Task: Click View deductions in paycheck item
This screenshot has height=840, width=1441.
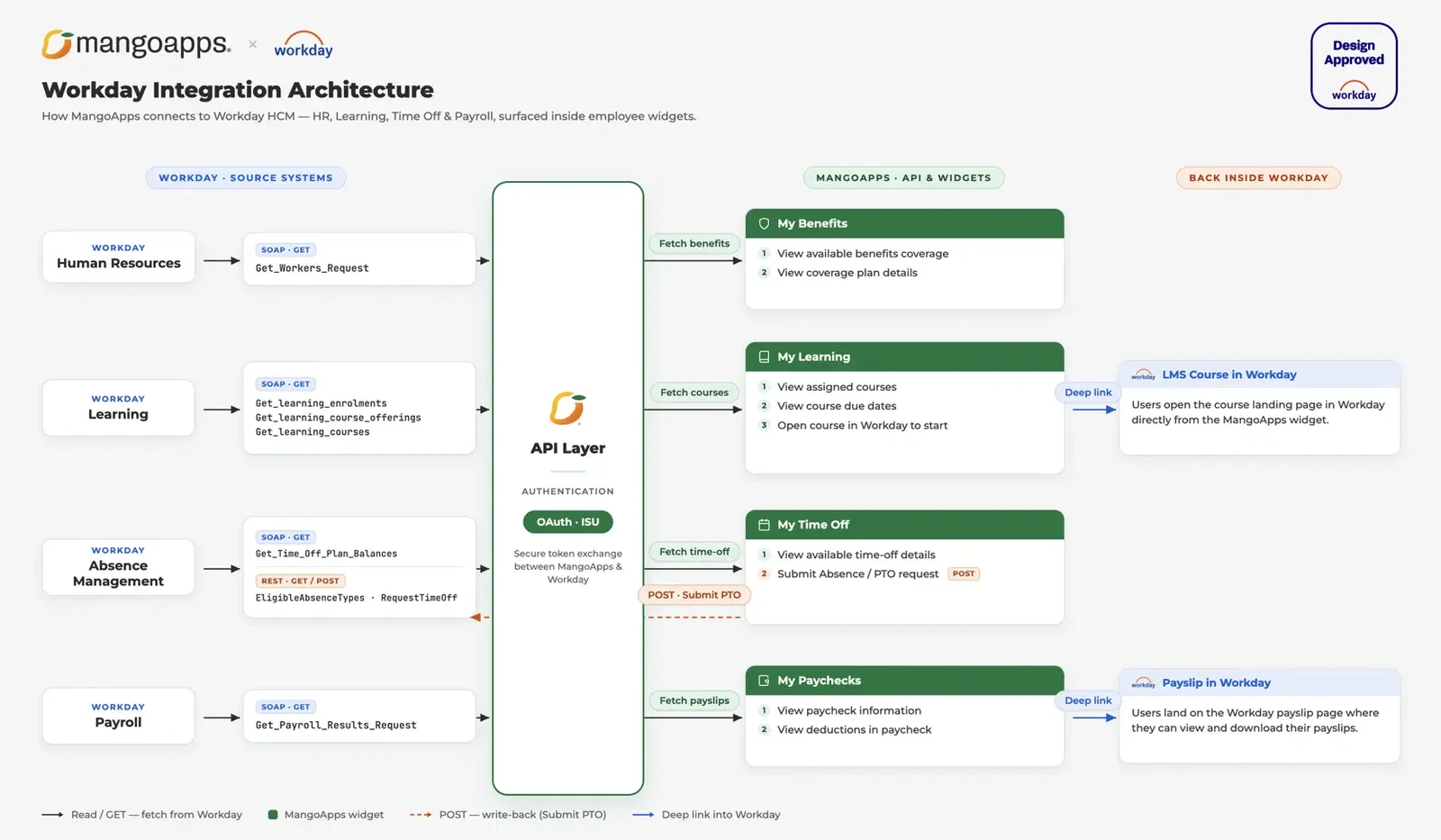Action: point(854,730)
